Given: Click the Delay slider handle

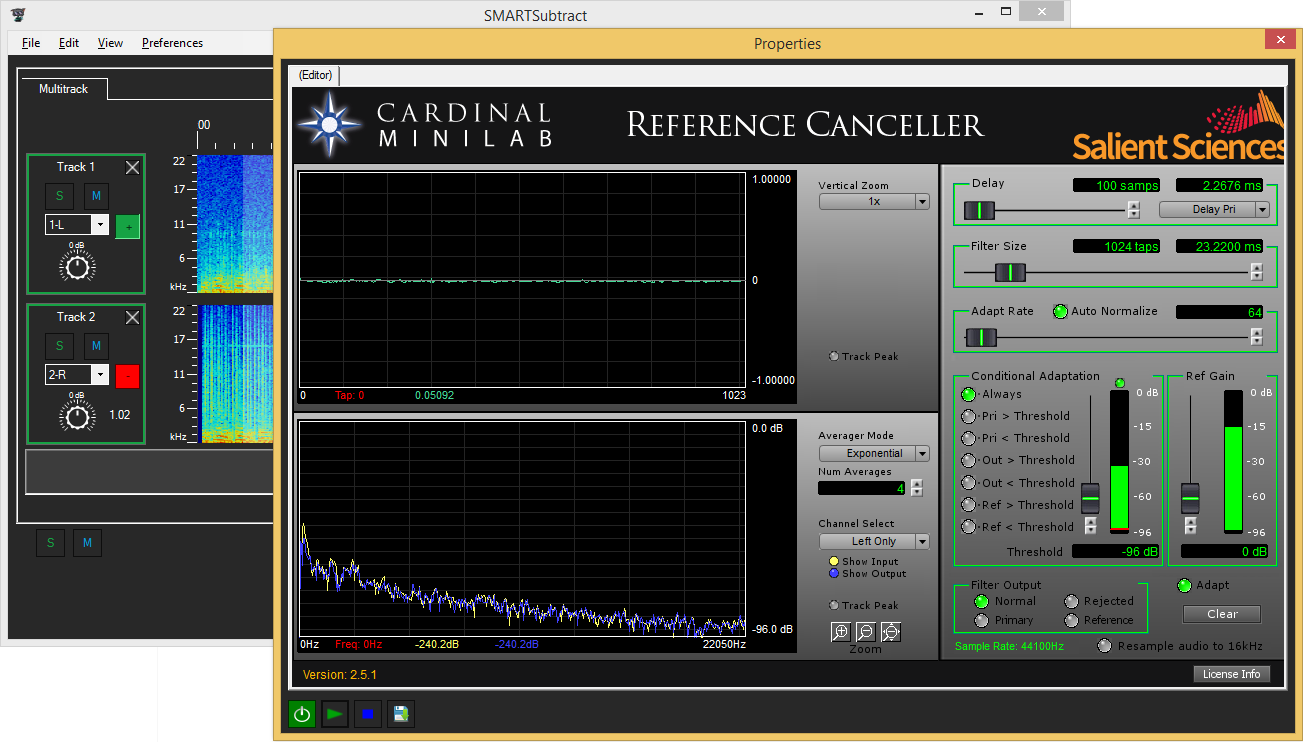Looking at the screenshot, I should [x=979, y=210].
